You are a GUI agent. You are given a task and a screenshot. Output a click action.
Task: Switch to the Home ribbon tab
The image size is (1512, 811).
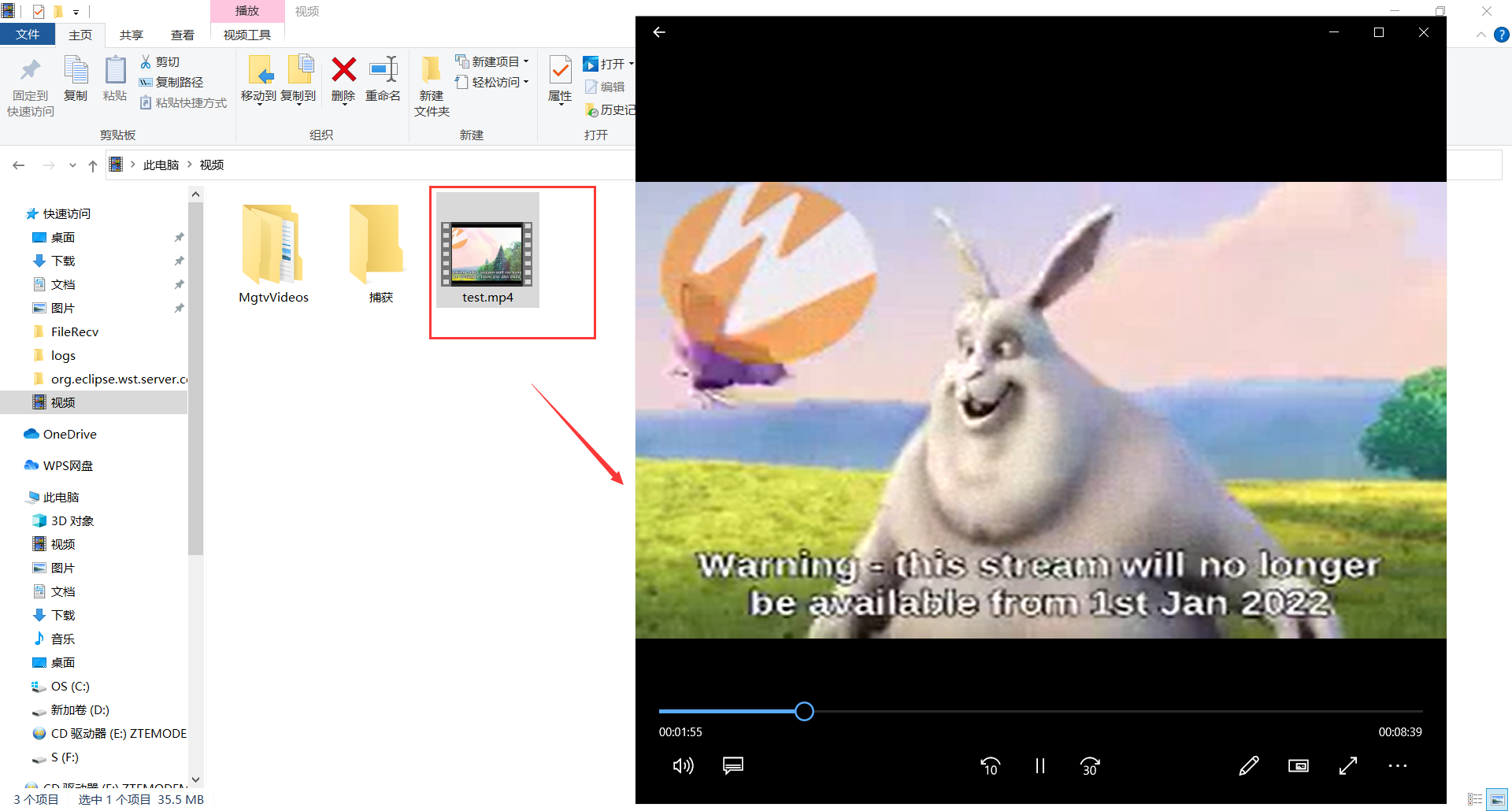click(x=80, y=35)
